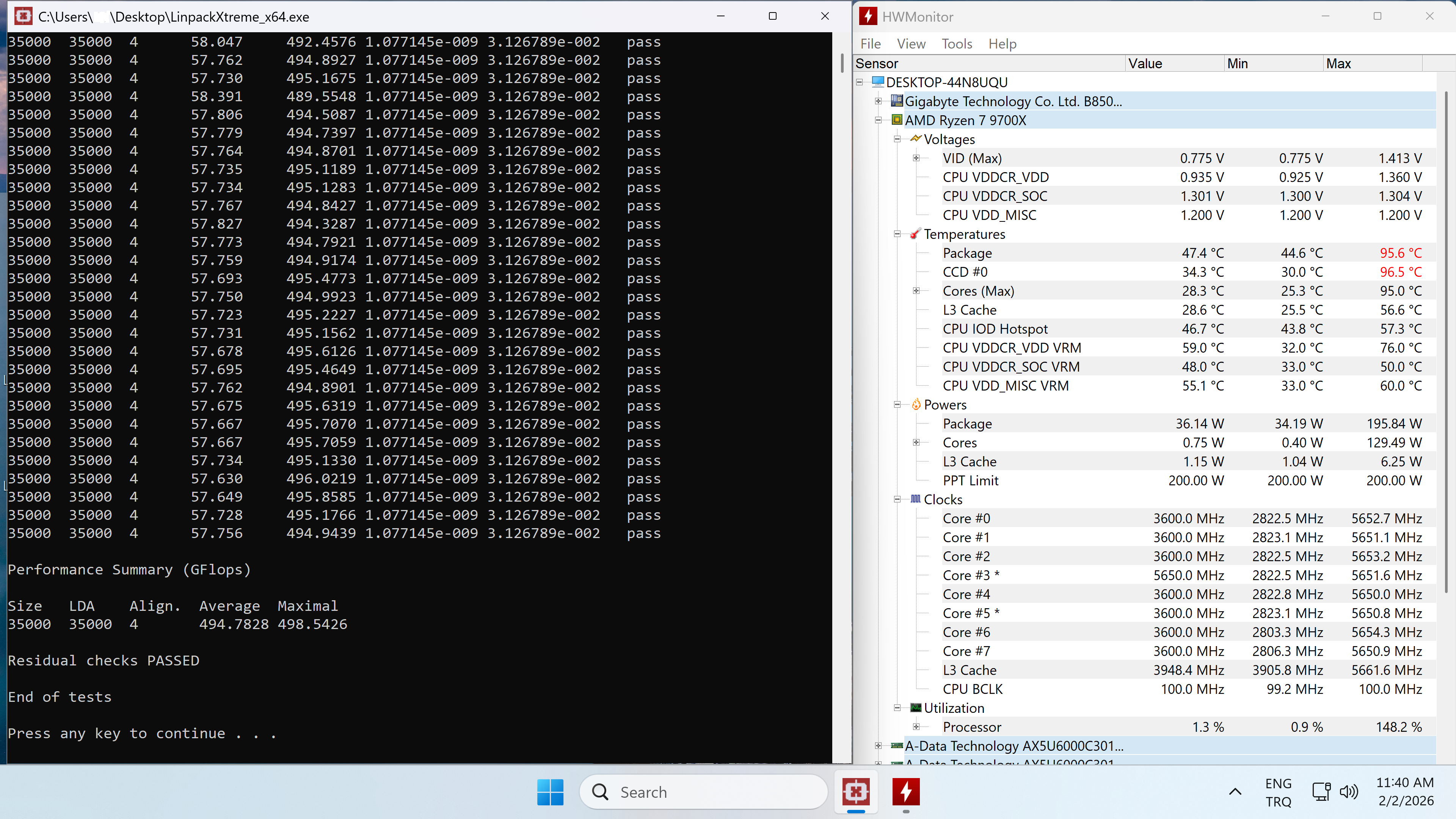Click the Voltages category icon
Screen dimensions: 1456x819
tap(916, 139)
